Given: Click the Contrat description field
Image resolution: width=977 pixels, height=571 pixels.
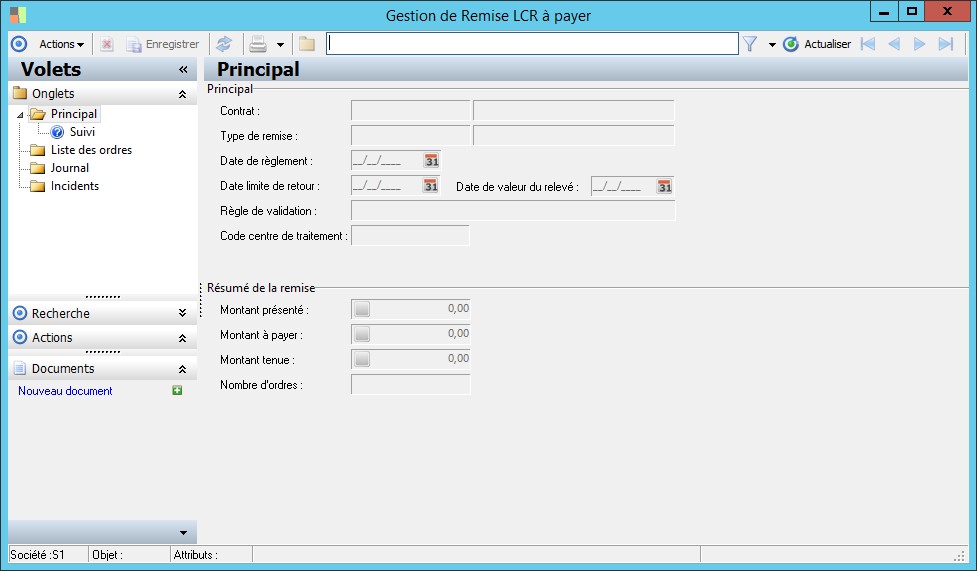Looking at the screenshot, I should click(x=574, y=110).
